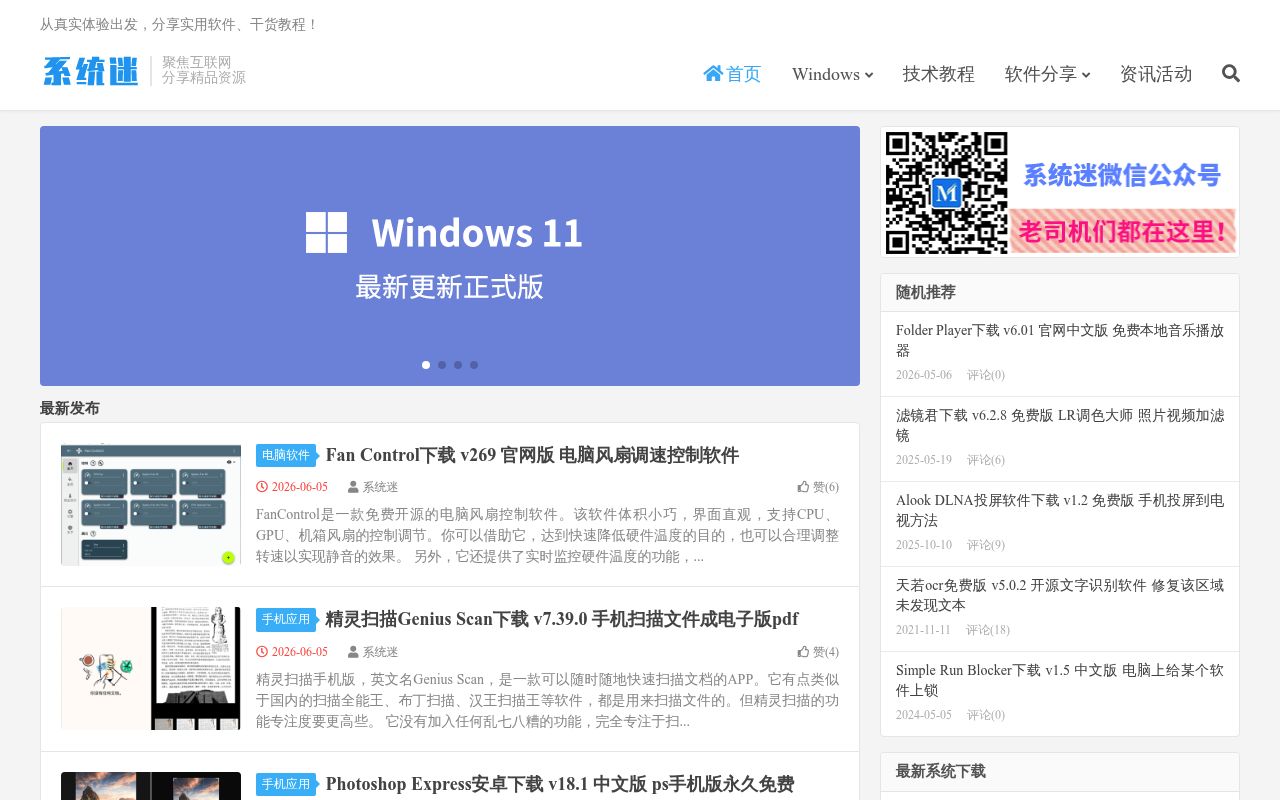Click the 2026-06-05 date on the Fan Control post
The image size is (1280, 800).
(299, 487)
